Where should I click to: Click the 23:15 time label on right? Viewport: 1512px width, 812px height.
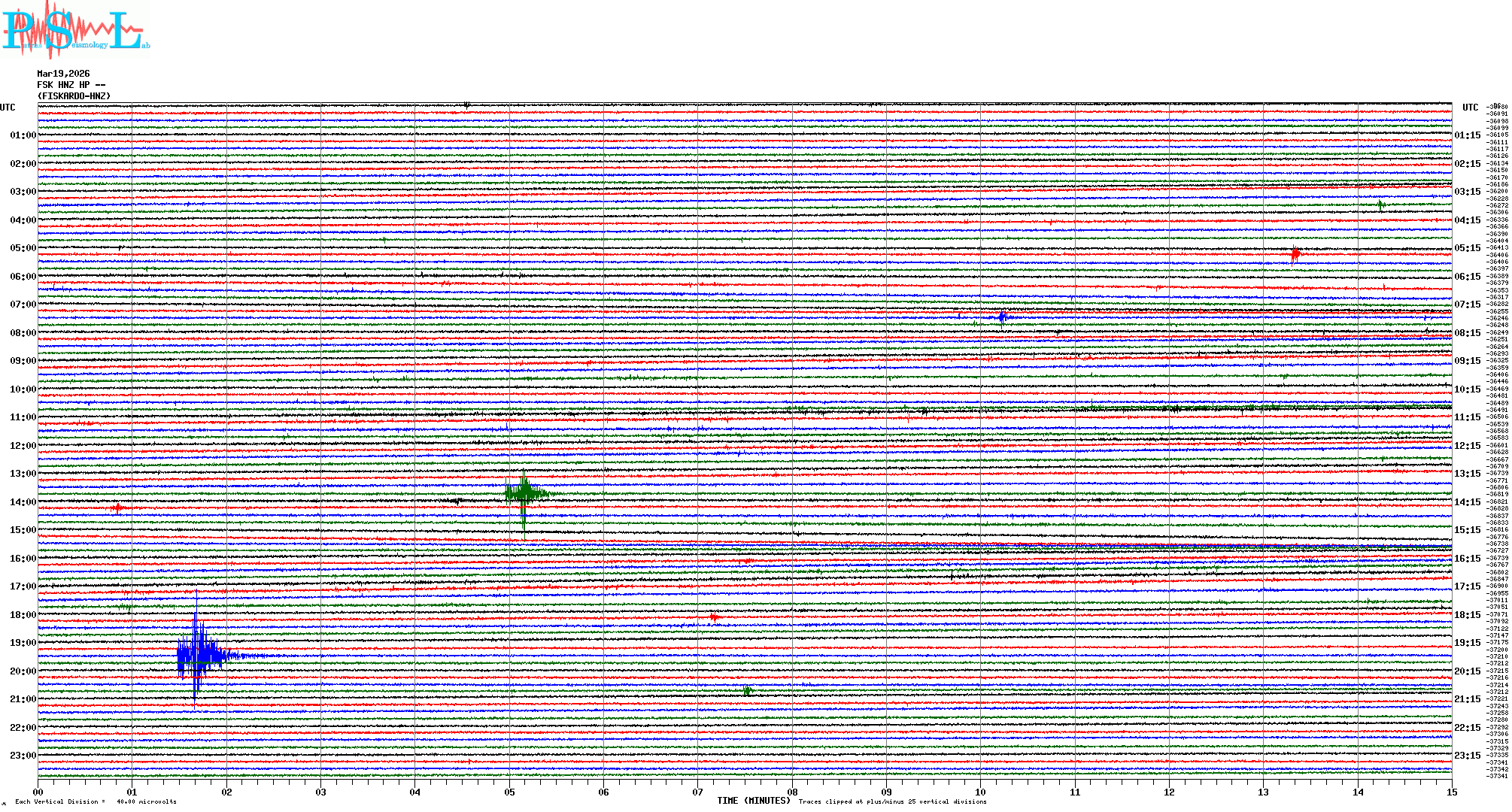coord(1467,756)
